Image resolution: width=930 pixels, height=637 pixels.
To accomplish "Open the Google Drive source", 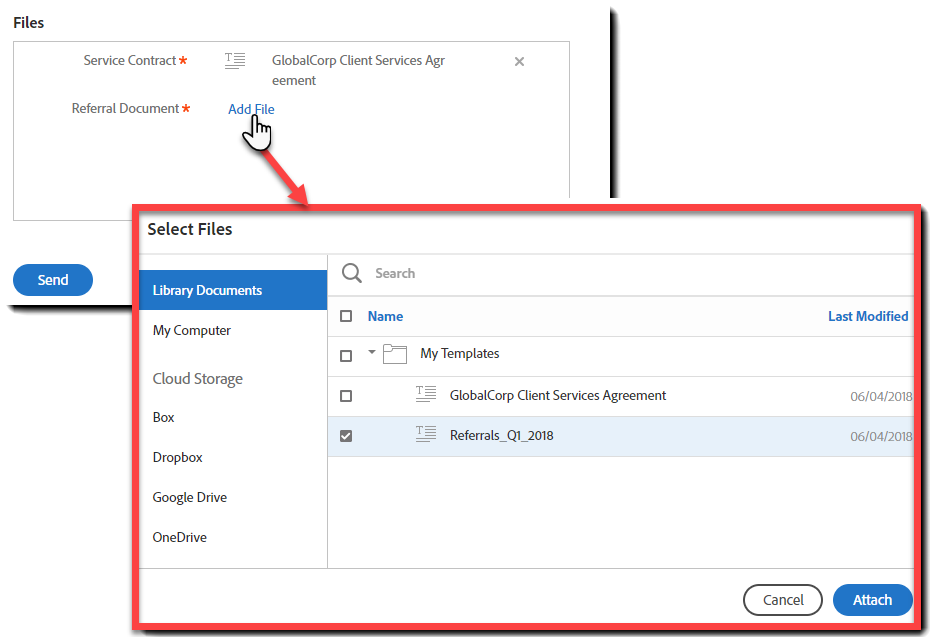I will click(191, 497).
